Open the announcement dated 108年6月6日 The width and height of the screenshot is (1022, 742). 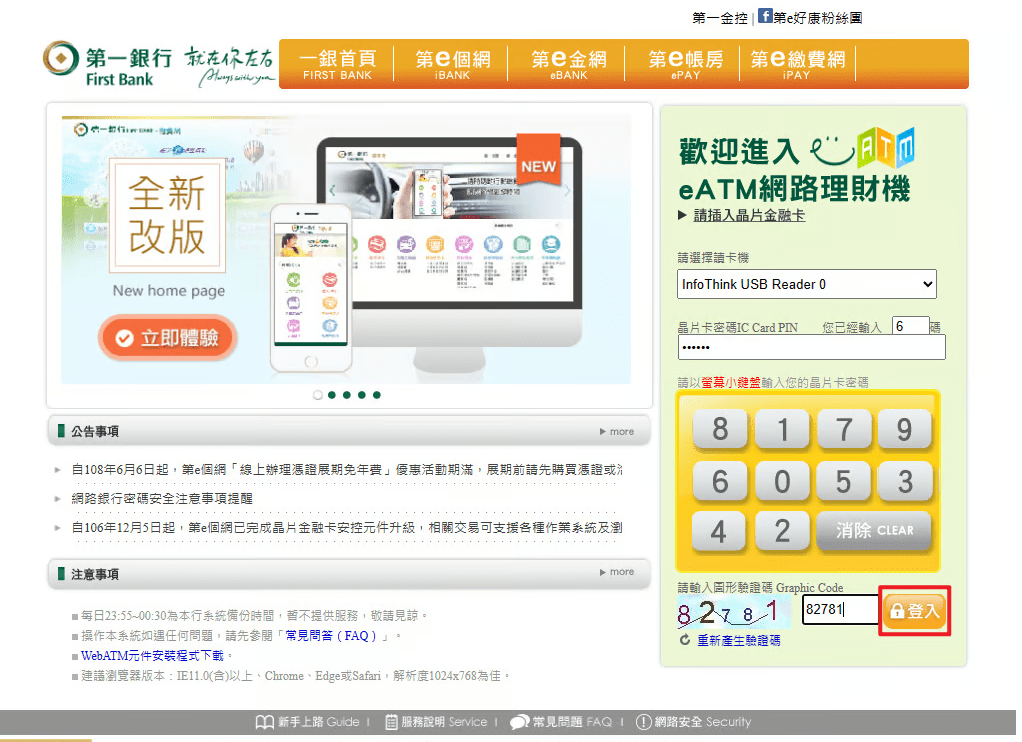(347, 469)
